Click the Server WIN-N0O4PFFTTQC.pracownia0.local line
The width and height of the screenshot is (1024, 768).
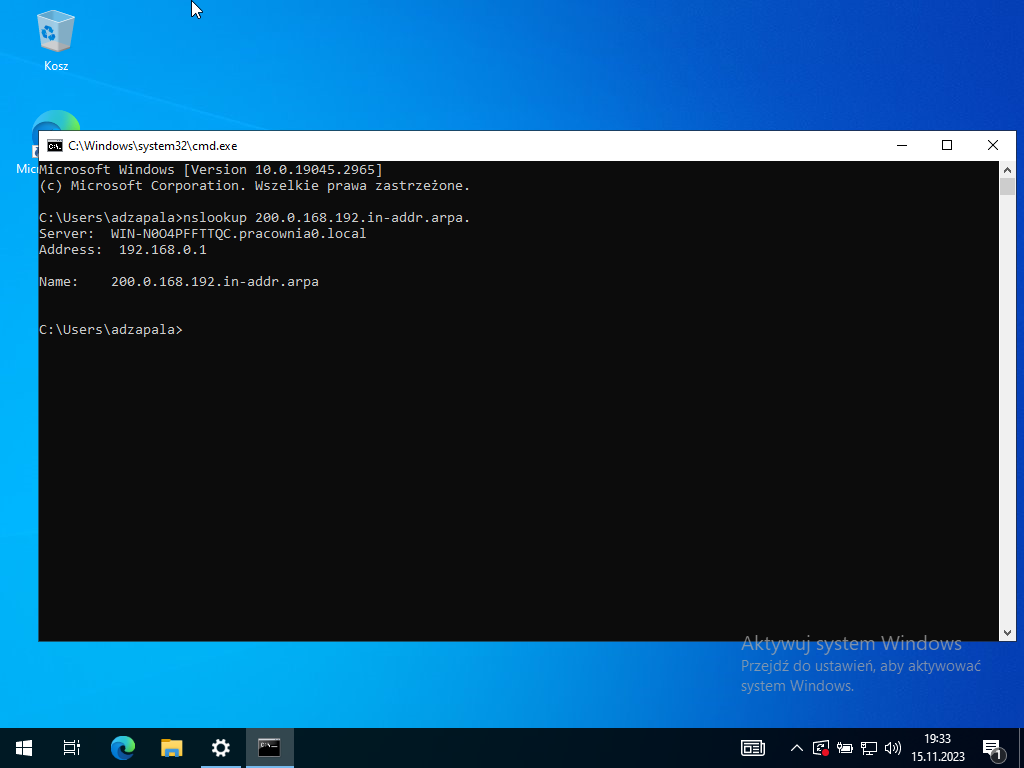click(x=202, y=233)
